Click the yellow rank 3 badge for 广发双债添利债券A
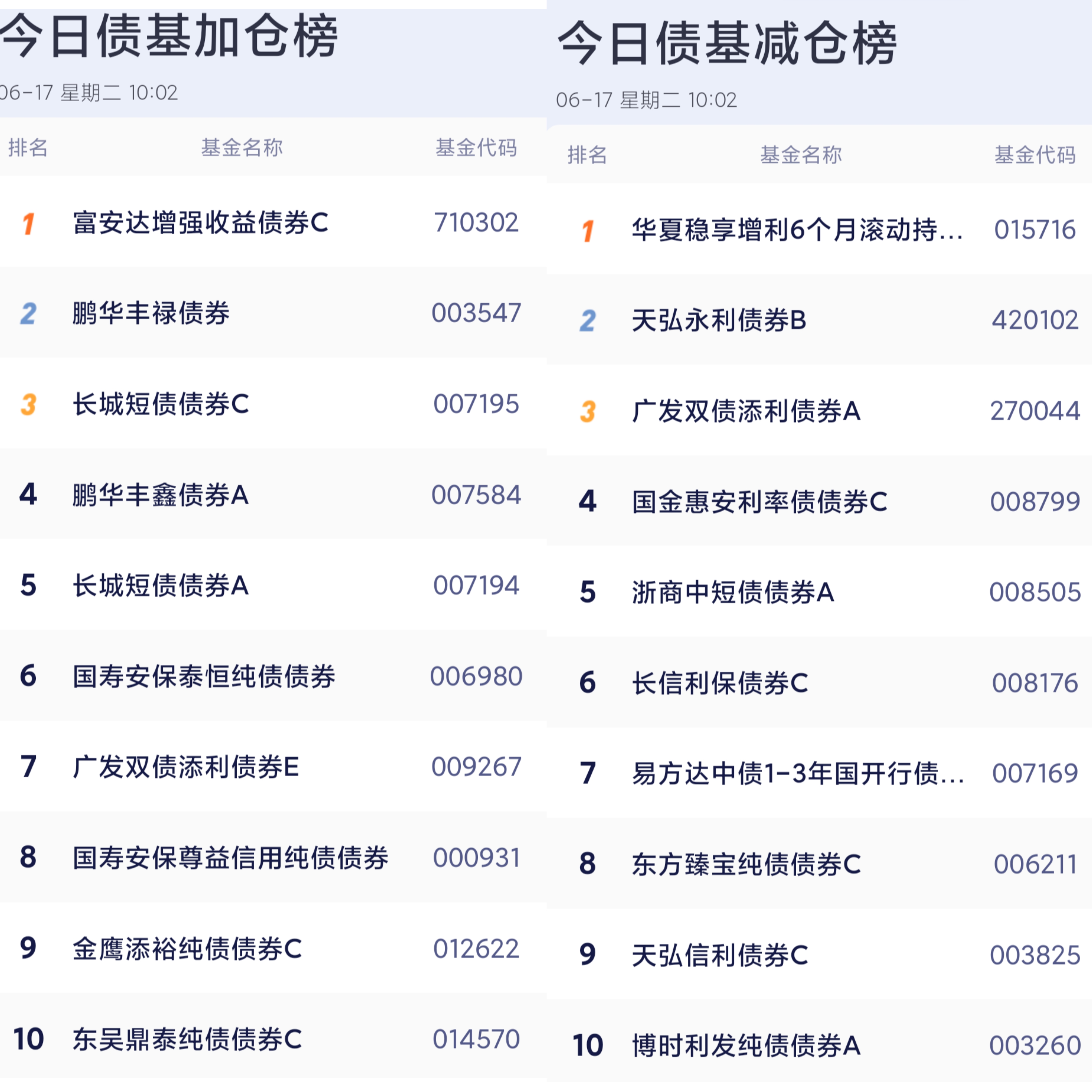The width and height of the screenshot is (1092, 1092). point(588,411)
